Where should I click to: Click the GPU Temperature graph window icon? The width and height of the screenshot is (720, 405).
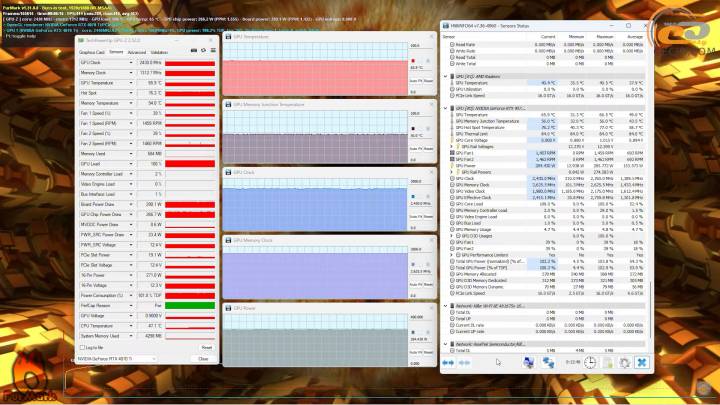click(x=228, y=37)
